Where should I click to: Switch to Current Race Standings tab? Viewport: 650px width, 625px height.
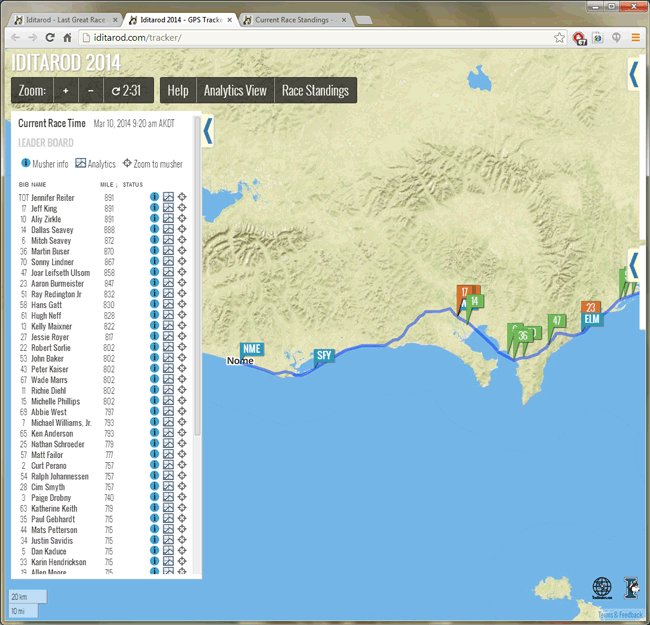295,20
